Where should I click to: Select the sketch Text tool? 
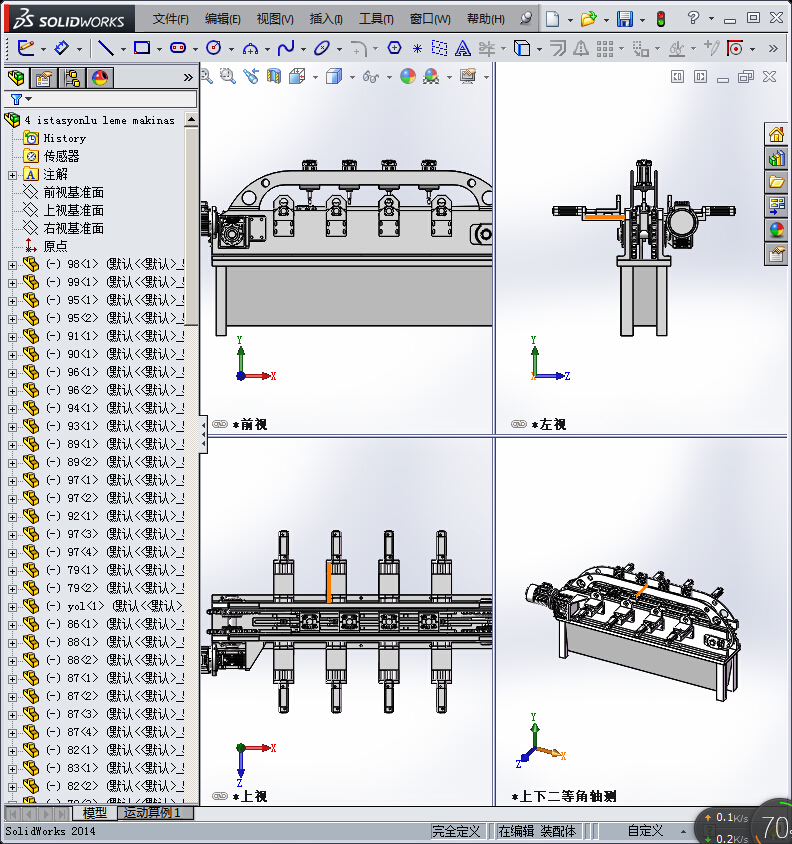coord(462,48)
